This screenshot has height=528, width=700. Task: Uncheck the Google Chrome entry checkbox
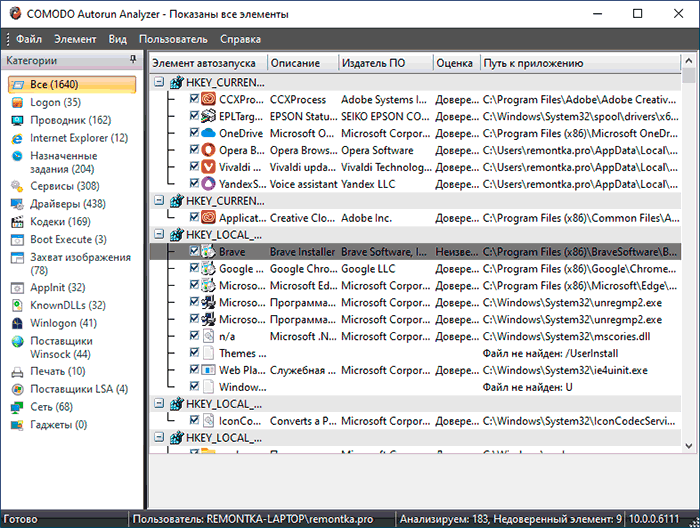pyautogui.click(x=194, y=268)
